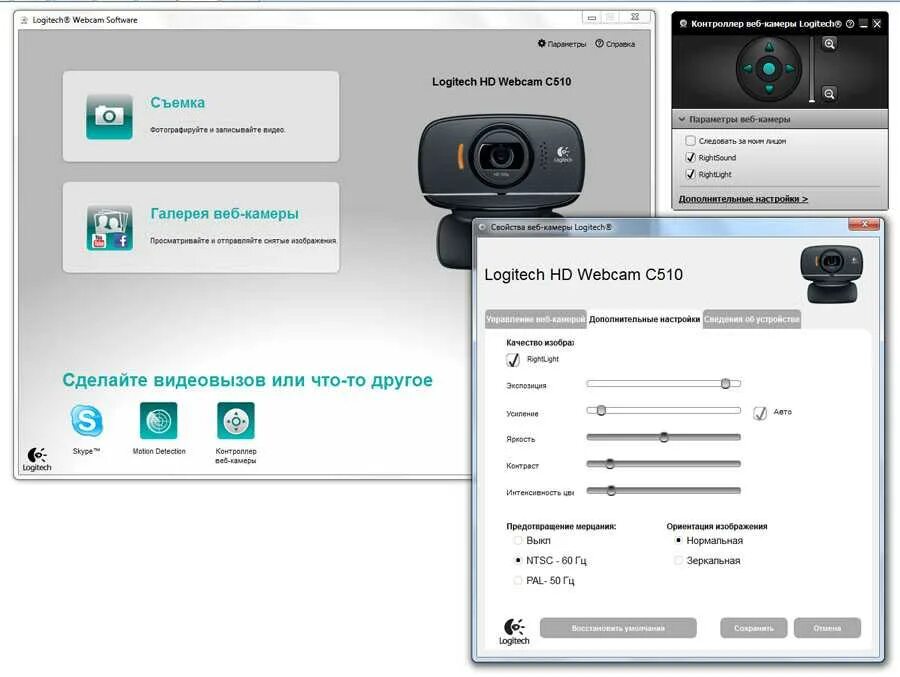Image resolution: width=900 pixels, height=677 pixels.
Task: Pan camera down with controller arrow
Action: 769,90
